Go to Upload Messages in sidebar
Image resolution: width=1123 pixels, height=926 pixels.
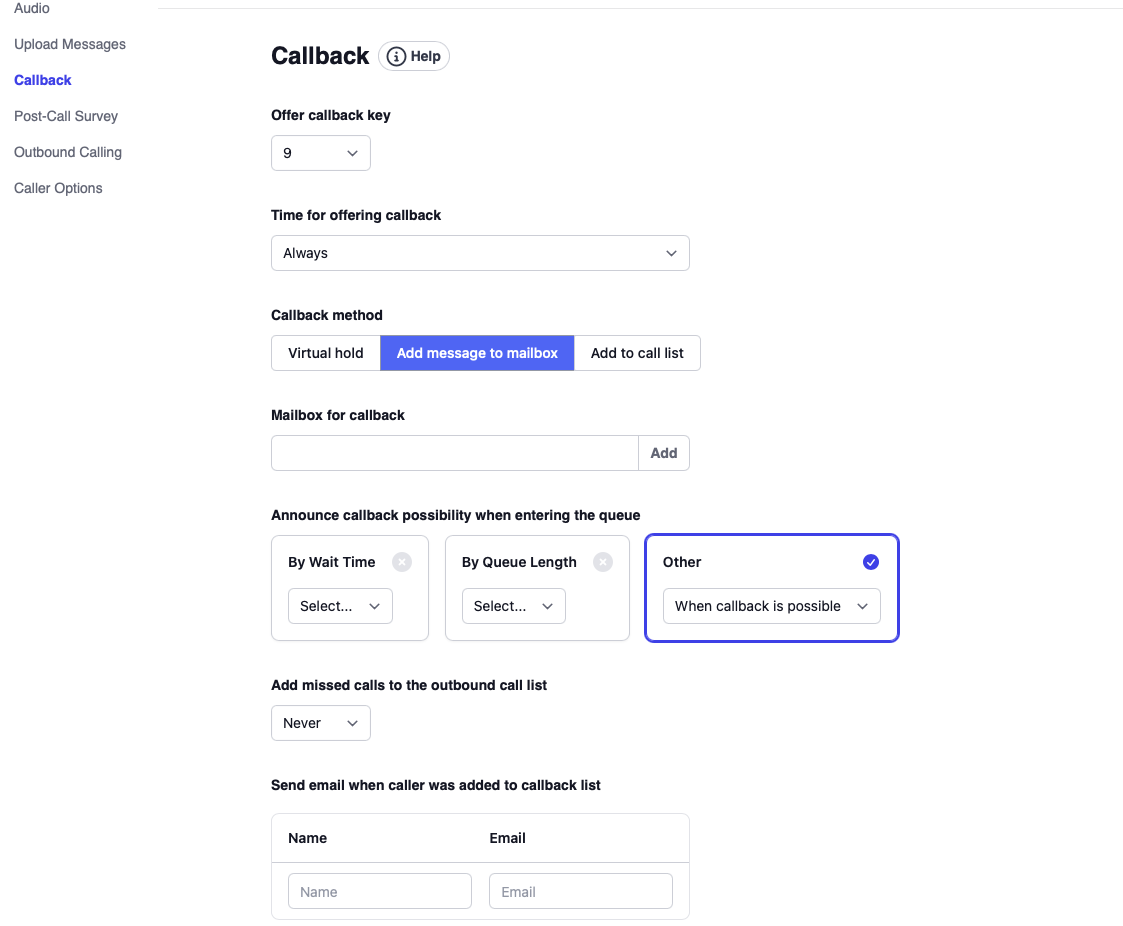coord(70,44)
